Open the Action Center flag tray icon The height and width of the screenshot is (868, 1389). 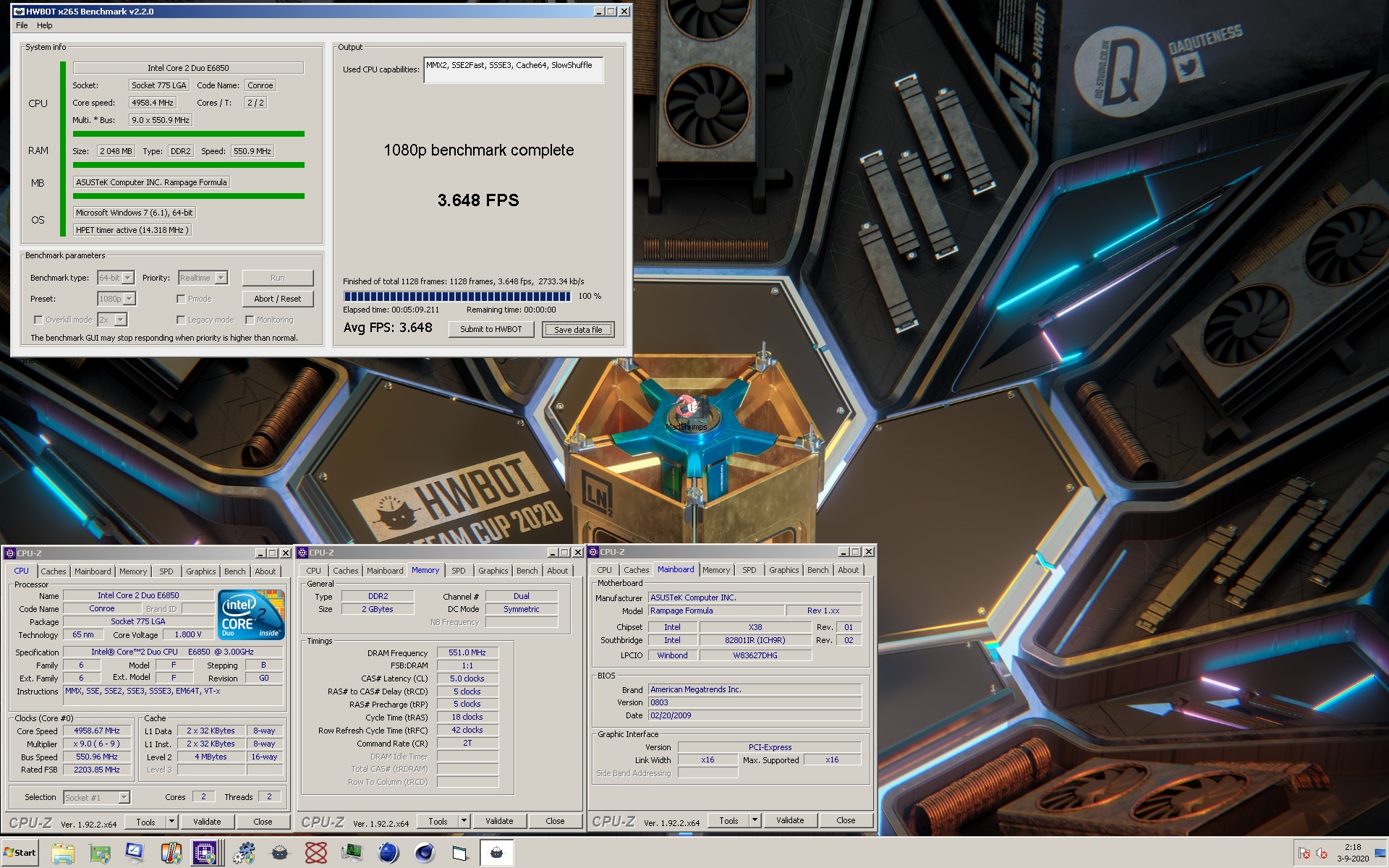pyautogui.click(x=1304, y=853)
